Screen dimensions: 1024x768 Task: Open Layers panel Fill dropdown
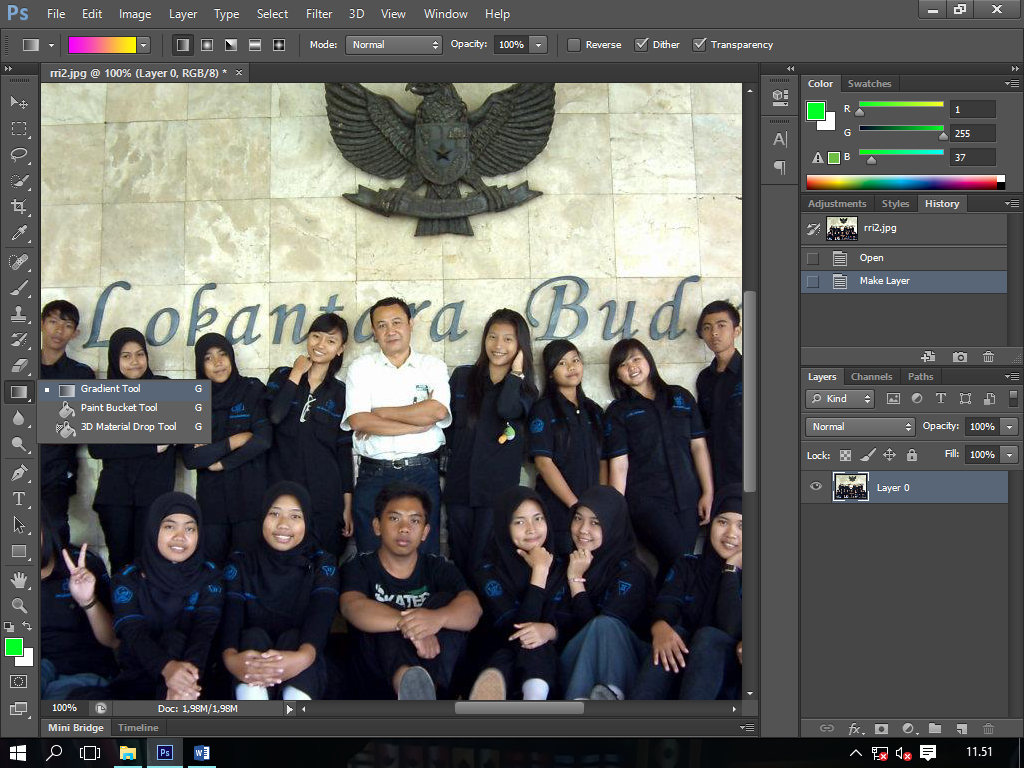click(1010, 455)
